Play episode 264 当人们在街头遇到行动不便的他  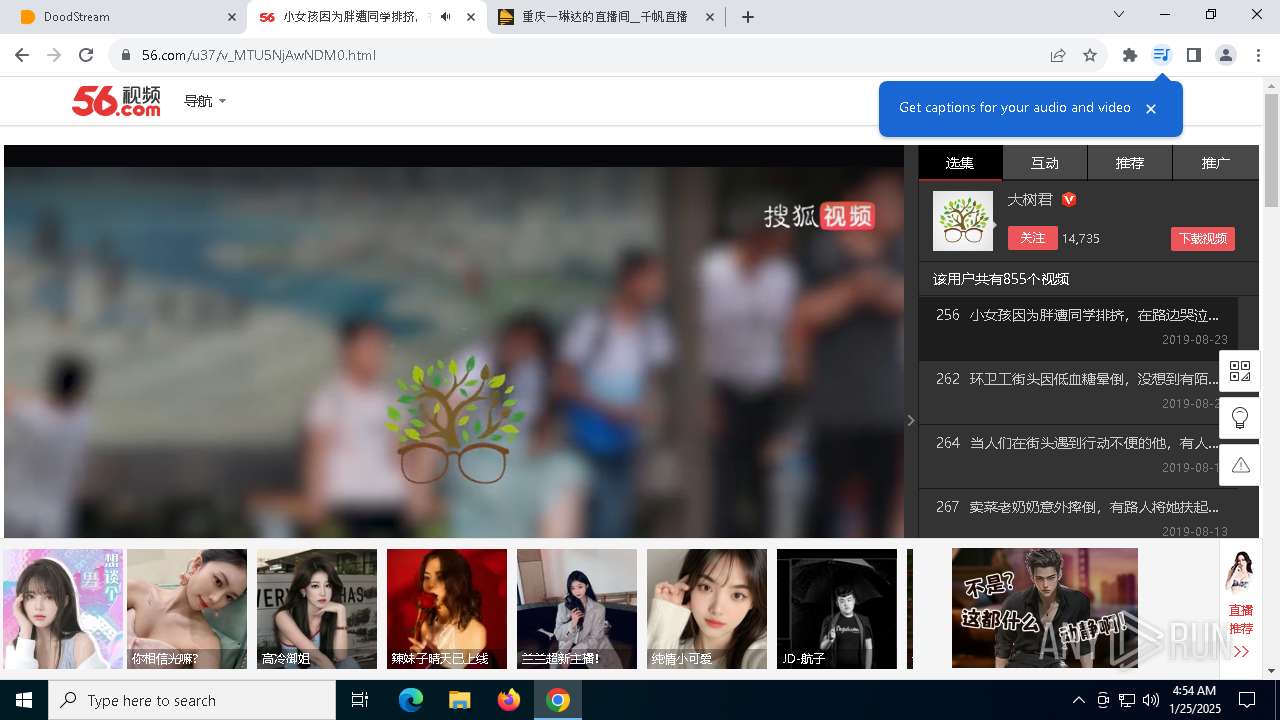pos(1078,456)
